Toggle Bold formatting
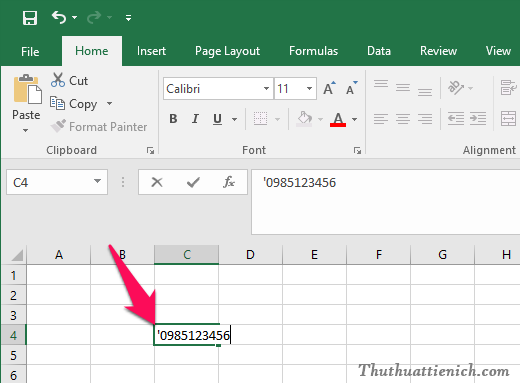 tap(173, 119)
